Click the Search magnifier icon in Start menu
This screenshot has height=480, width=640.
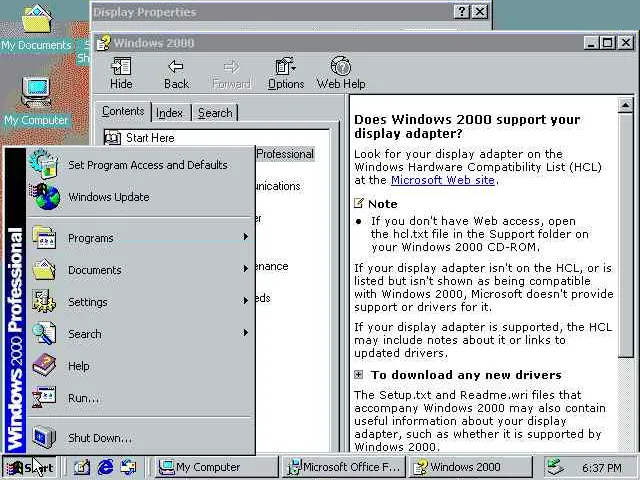(x=44, y=333)
